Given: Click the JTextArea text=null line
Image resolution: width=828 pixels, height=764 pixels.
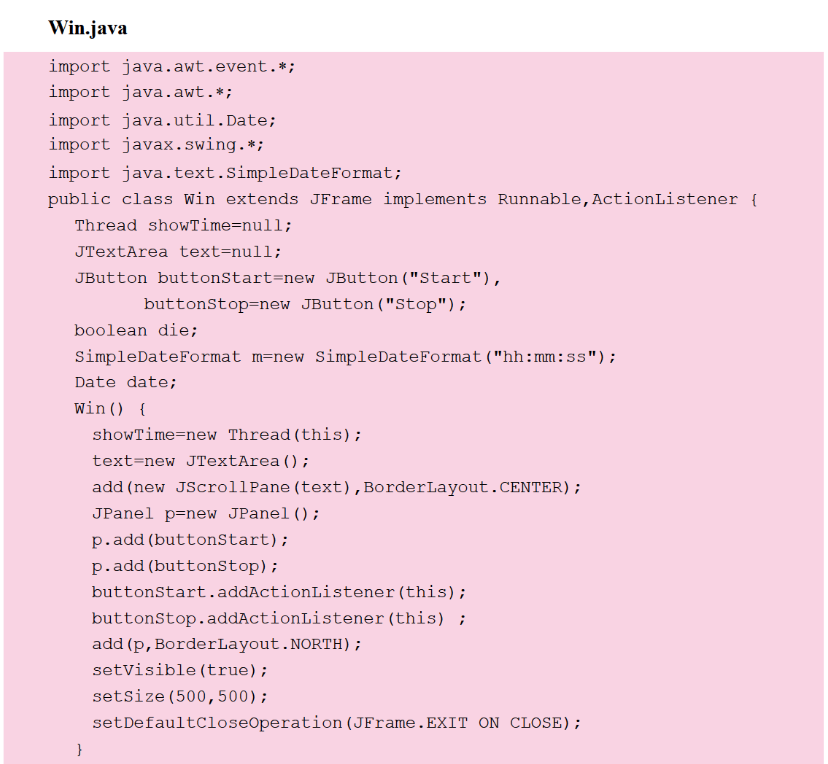Looking at the screenshot, I should tap(178, 251).
